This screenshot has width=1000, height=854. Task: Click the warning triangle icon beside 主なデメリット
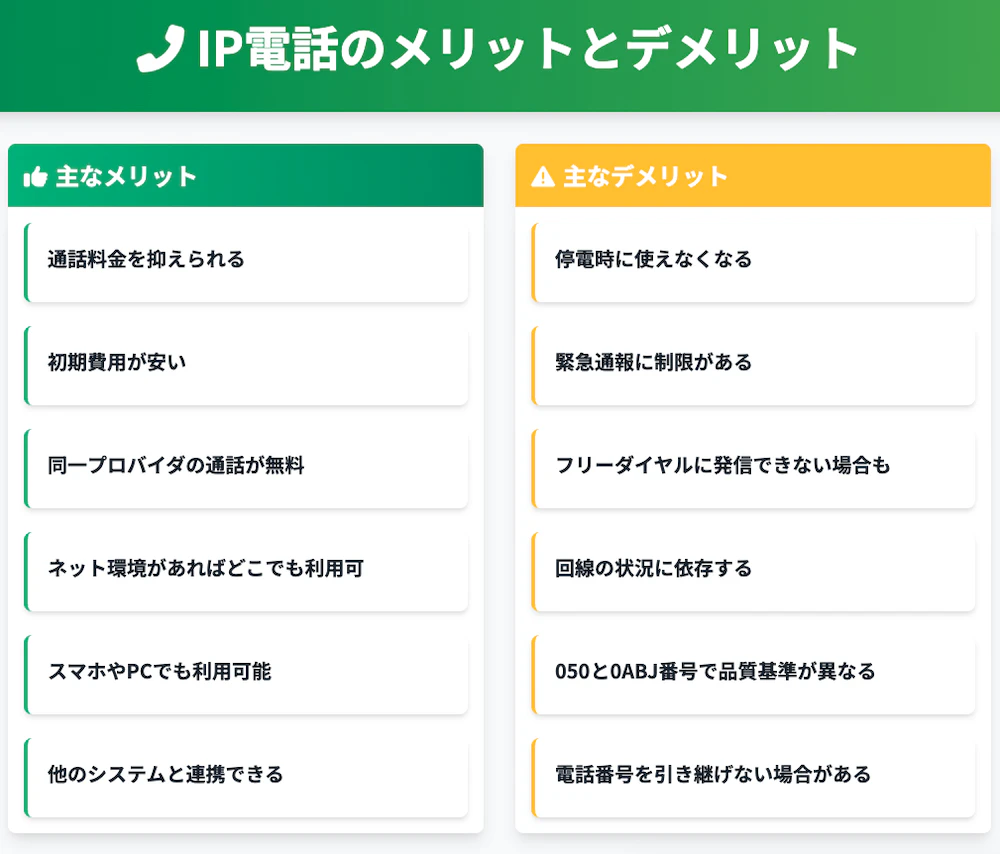point(542,178)
